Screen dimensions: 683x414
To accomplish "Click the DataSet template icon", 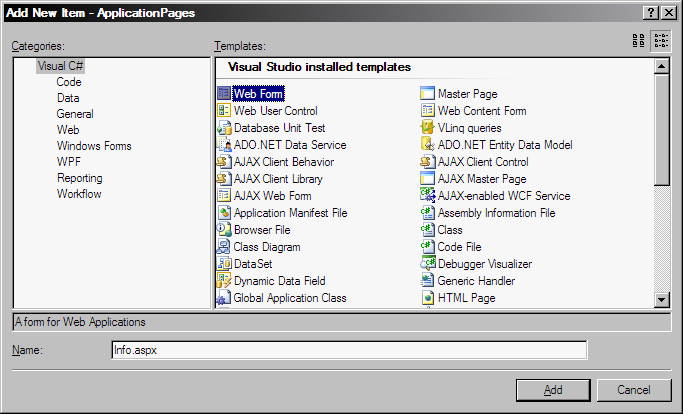I will tap(223, 263).
